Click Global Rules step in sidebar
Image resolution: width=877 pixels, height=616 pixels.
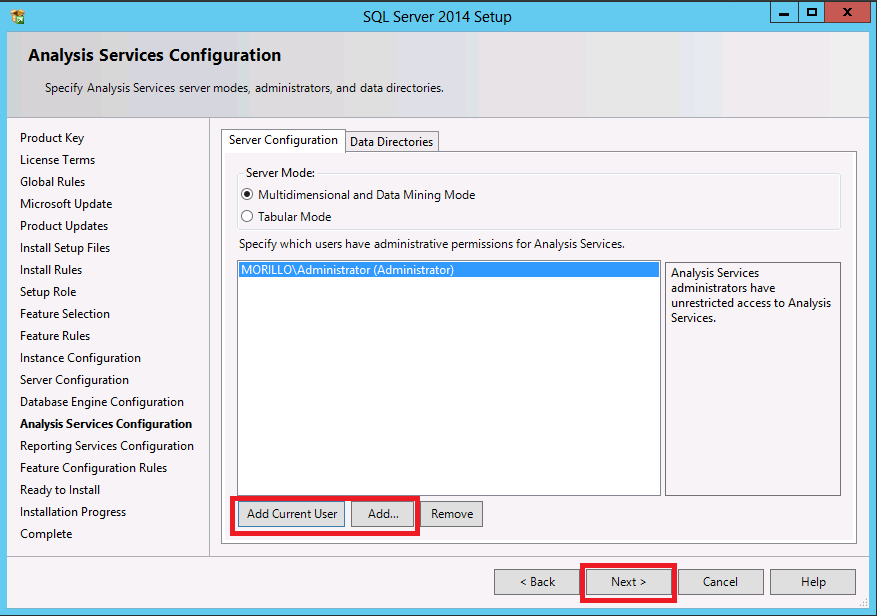click(x=53, y=182)
